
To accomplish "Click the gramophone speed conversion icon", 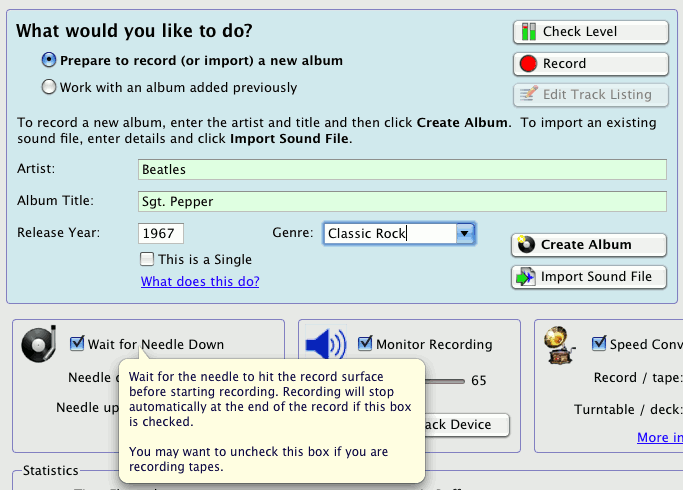I will pos(560,346).
